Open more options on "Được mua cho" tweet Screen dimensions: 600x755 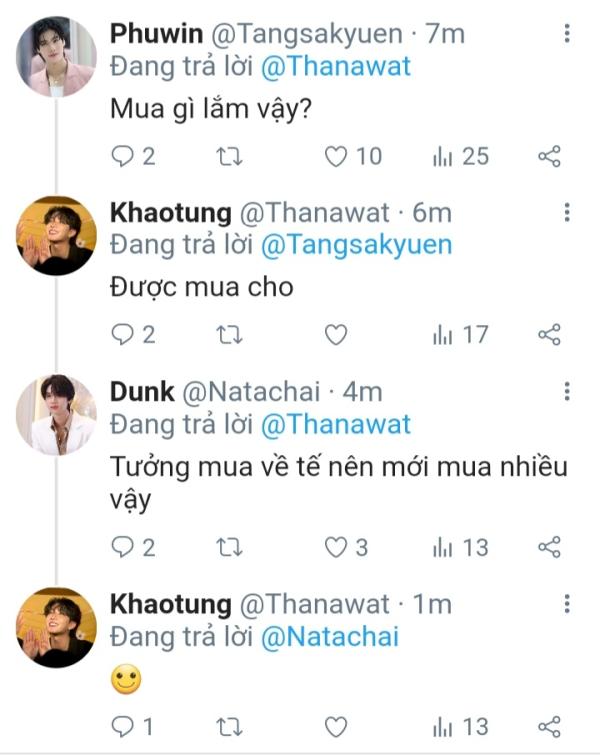click(x=567, y=213)
